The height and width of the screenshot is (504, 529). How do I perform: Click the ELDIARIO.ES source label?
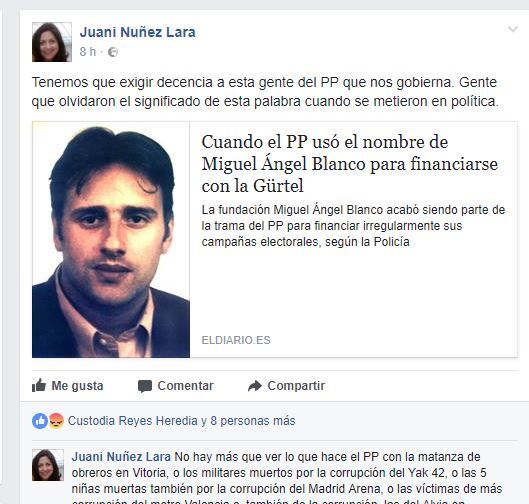pyautogui.click(x=236, y=340)
